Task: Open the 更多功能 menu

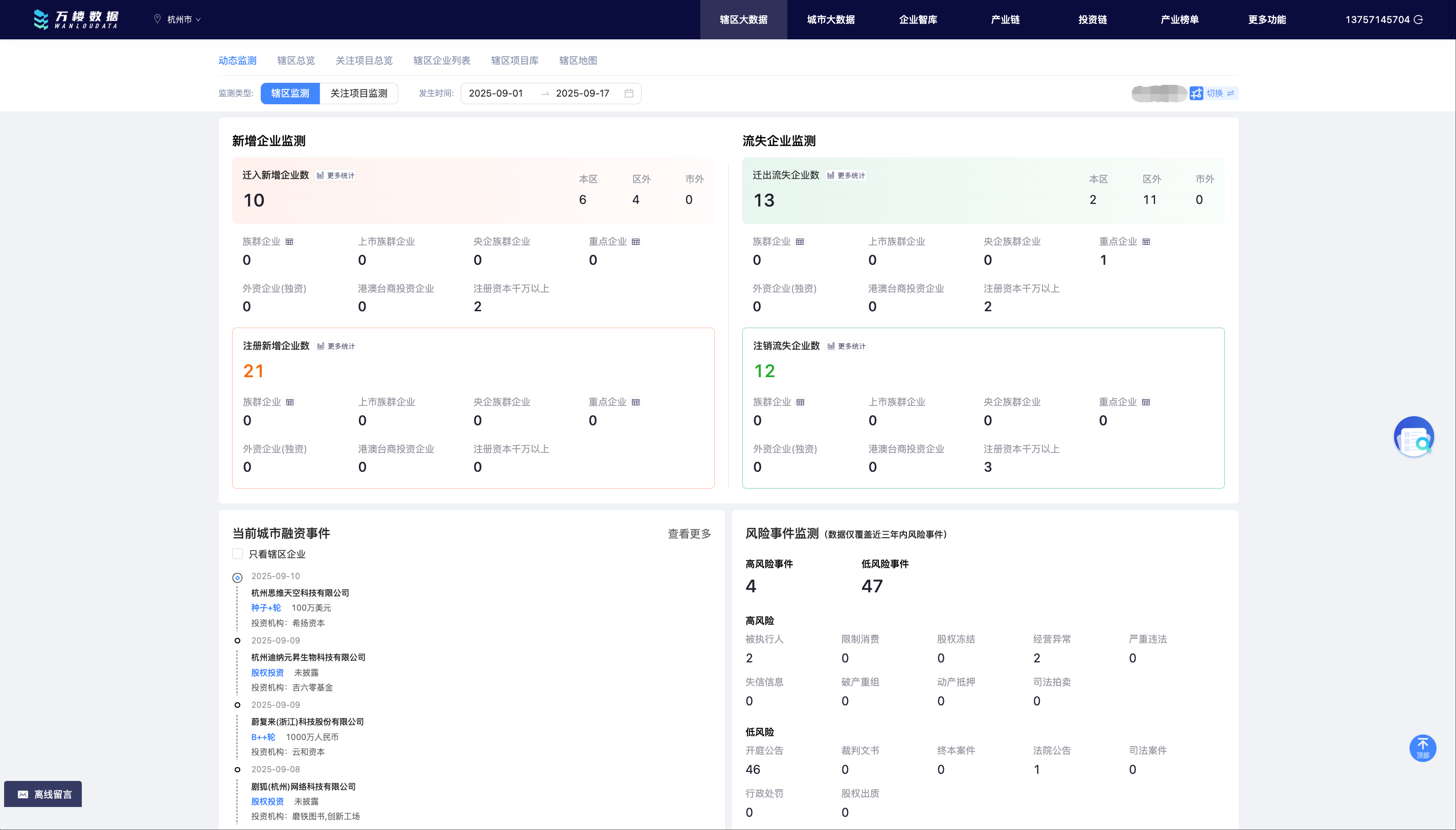Action: (x=1267, y=19)
